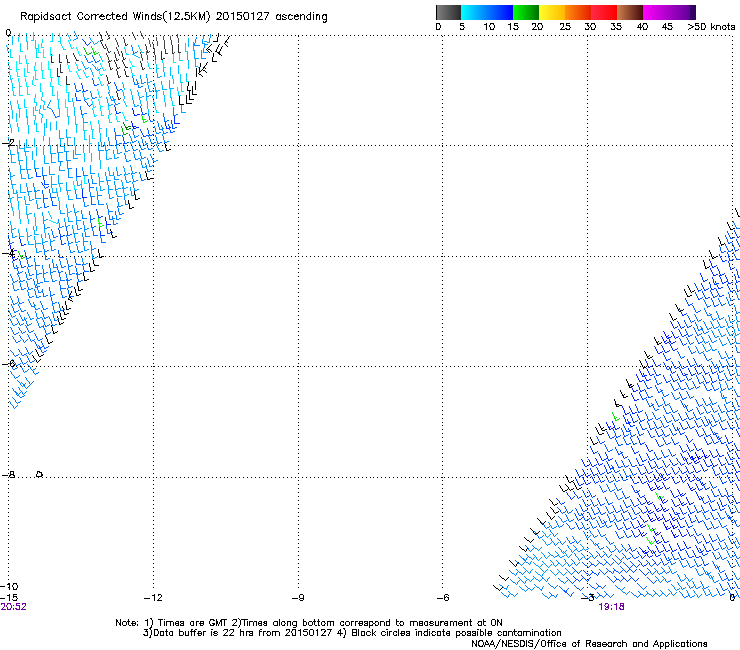
Task: Click the green 15-20 knots legend segment
Action: (x=526, y=12)
